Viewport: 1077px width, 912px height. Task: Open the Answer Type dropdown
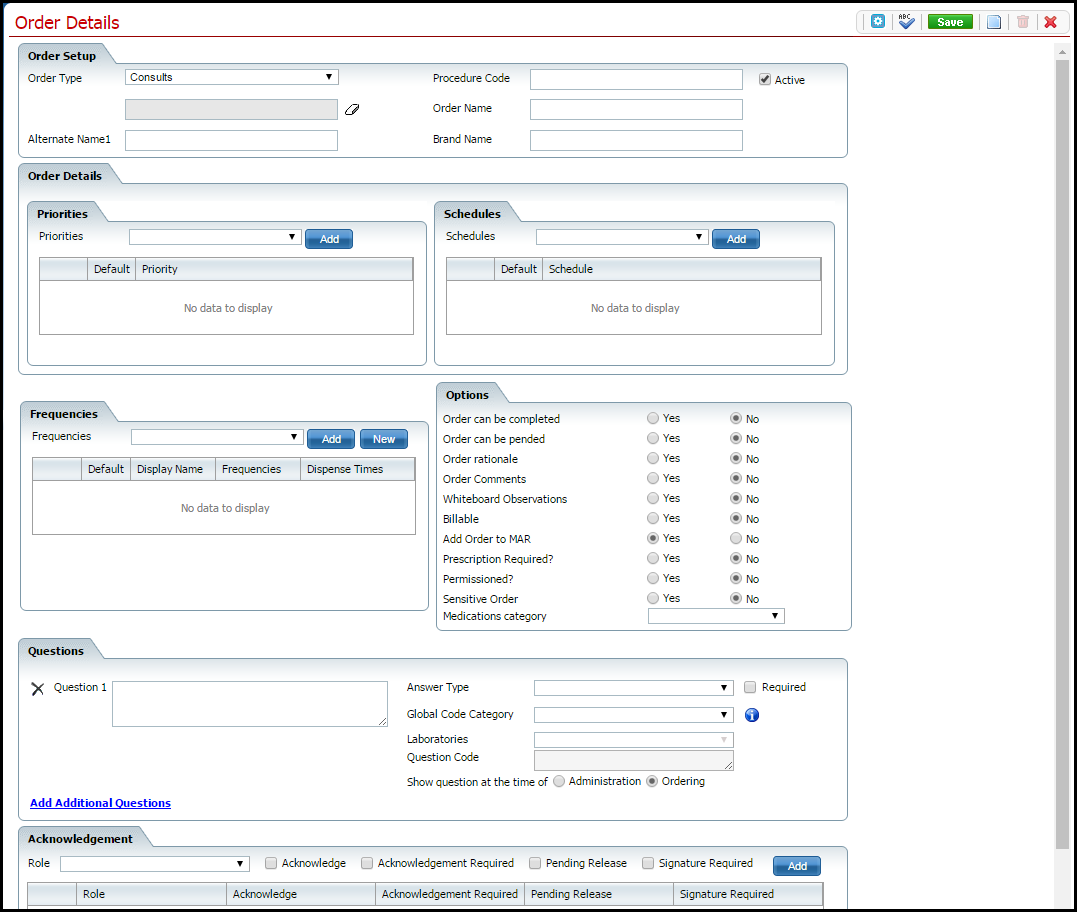633,687
